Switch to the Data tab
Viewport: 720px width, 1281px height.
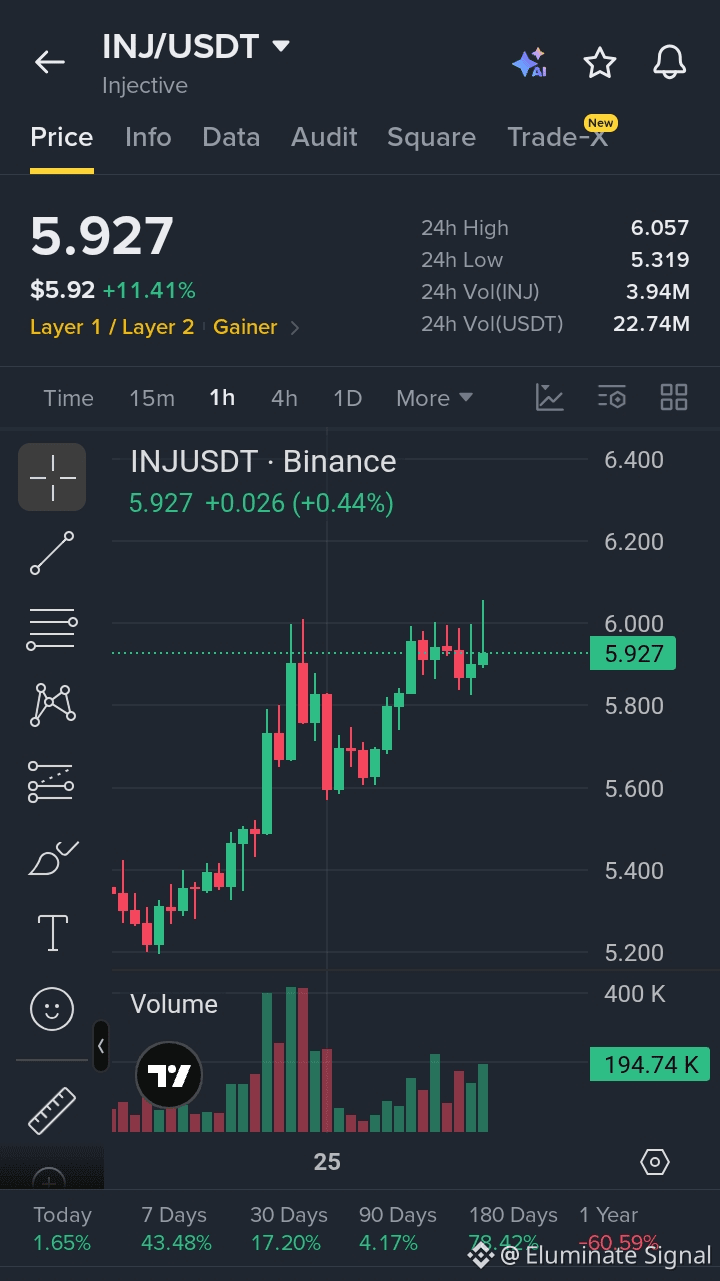(x=231, y=137)
